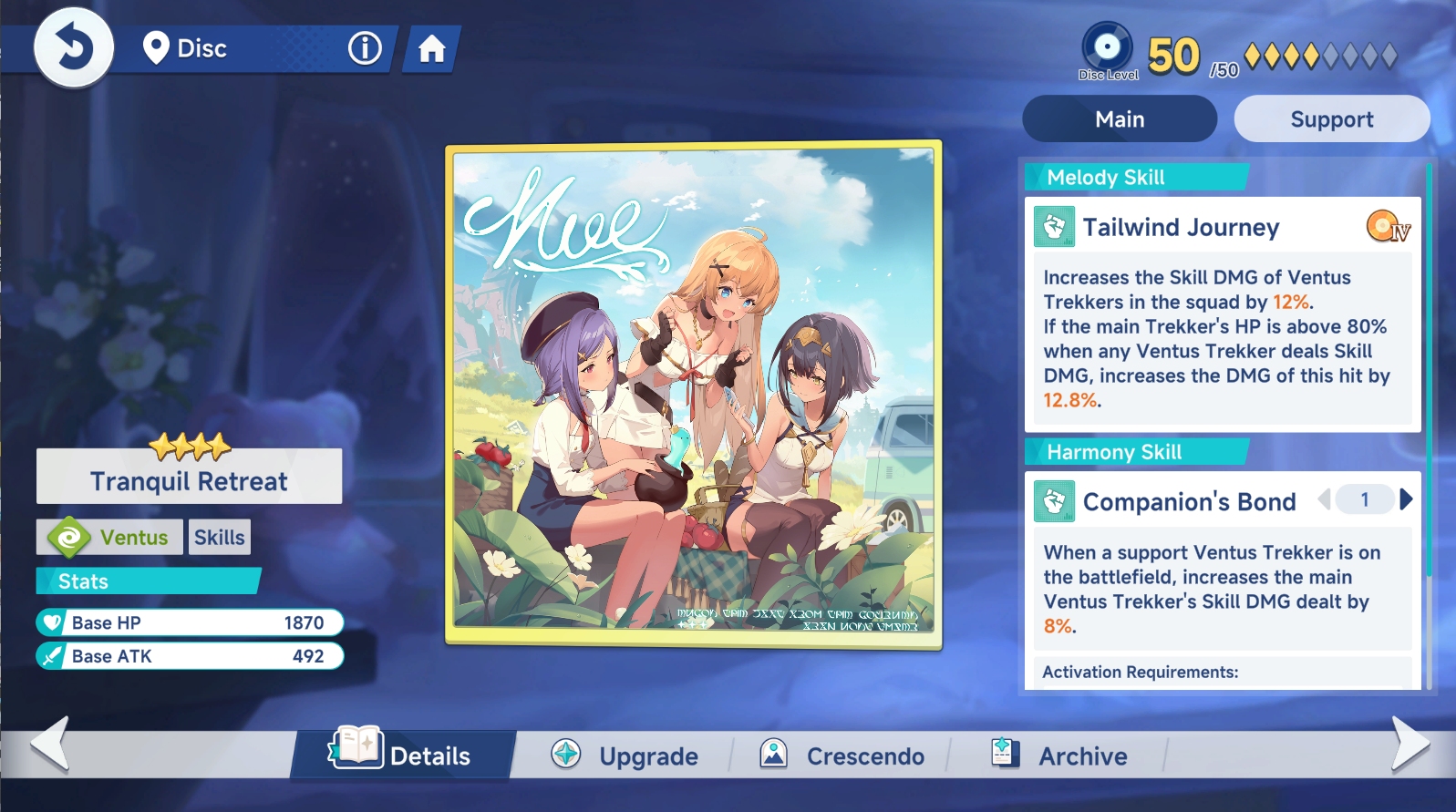Open the Disc info icon
Screen dimensions: 1456x812
(x=365, y=48)
